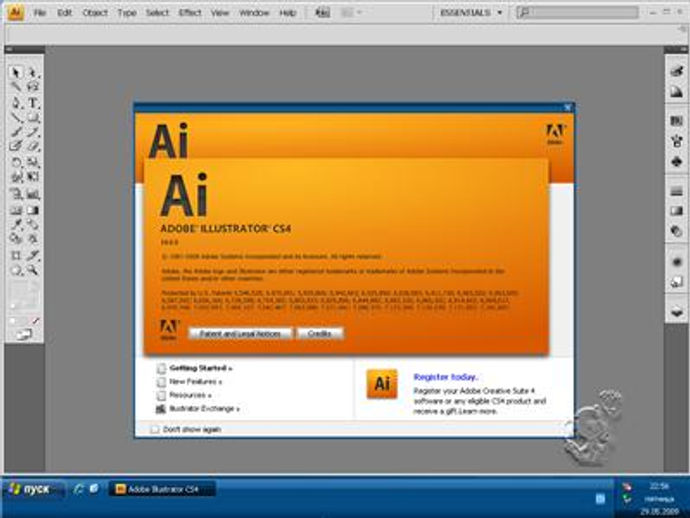Open the Color panel icon
The width and height of the screenshot is (690, 518).
click(676, 71)
